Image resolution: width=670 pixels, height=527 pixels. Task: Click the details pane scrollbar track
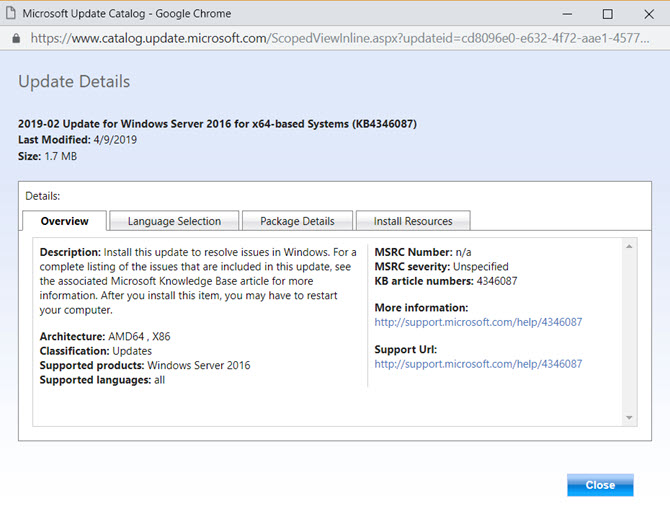629,330
